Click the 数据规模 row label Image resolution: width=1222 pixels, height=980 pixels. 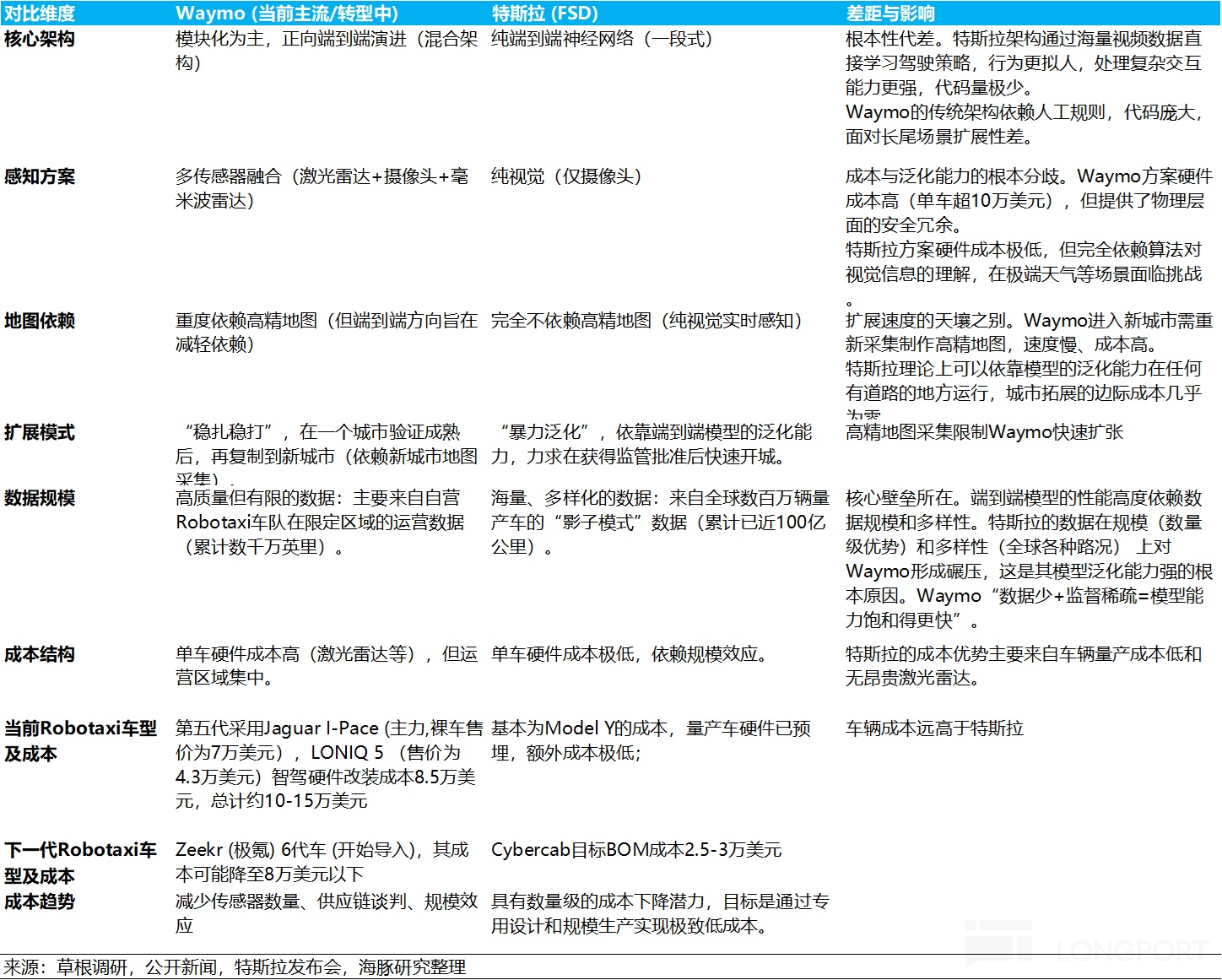(x=40, y=498)
